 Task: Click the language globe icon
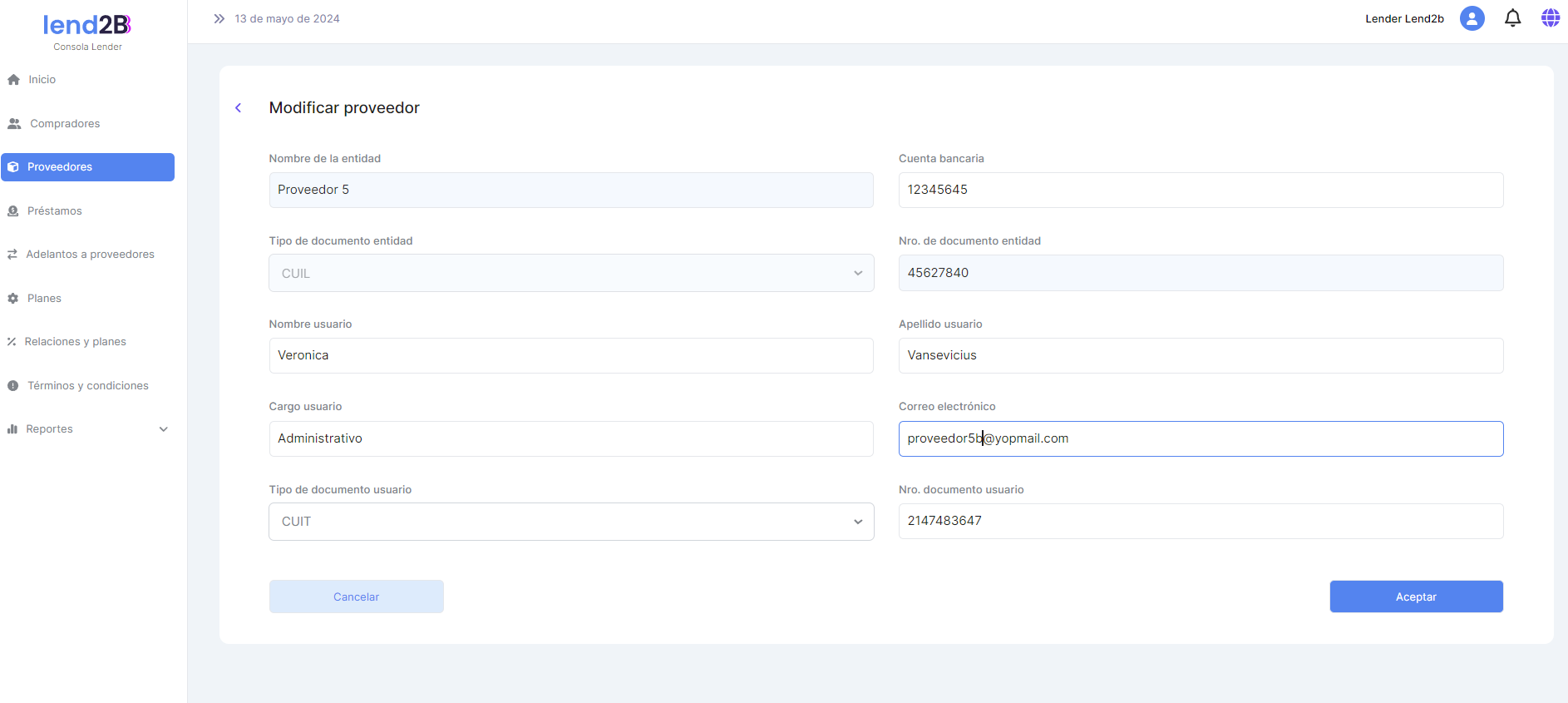pyautogui.click(x=1550, y=18)
